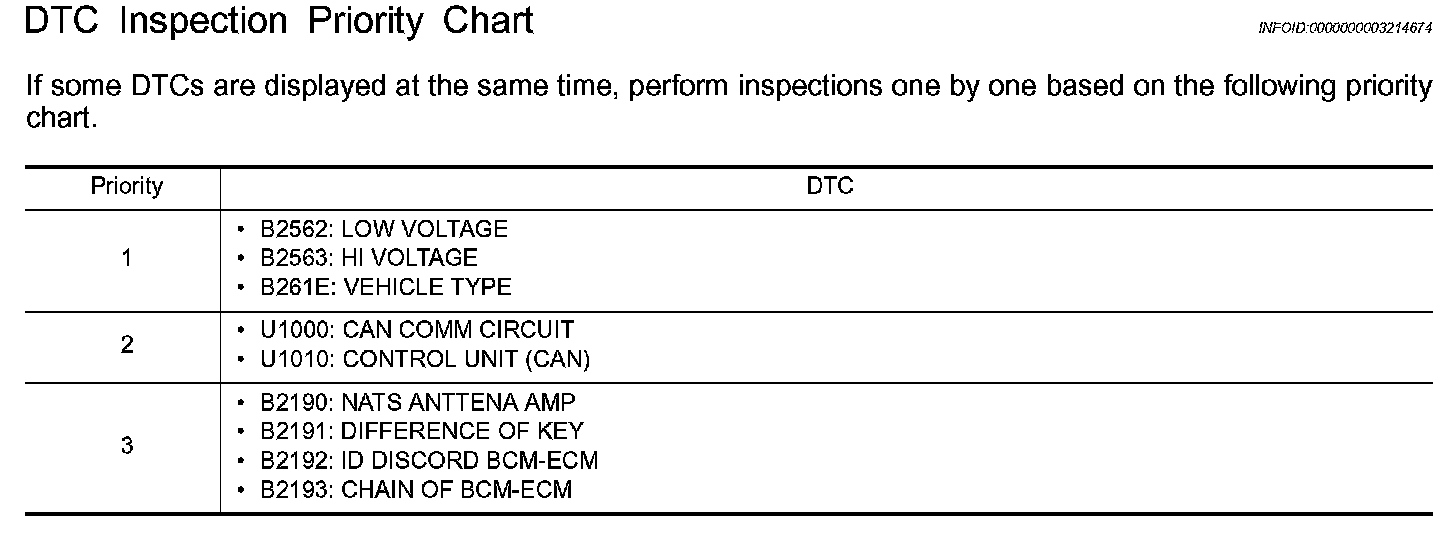Select B261E: VEHICLE TYPE entry

point(386,288)
